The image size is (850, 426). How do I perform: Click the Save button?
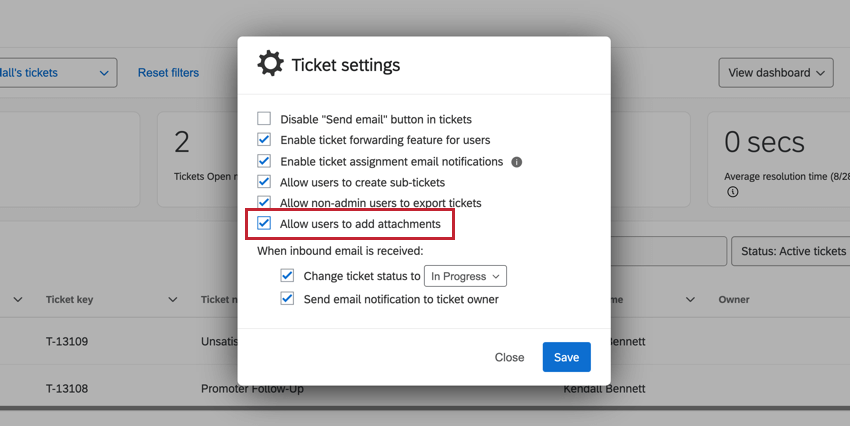(x=566, y=357)
